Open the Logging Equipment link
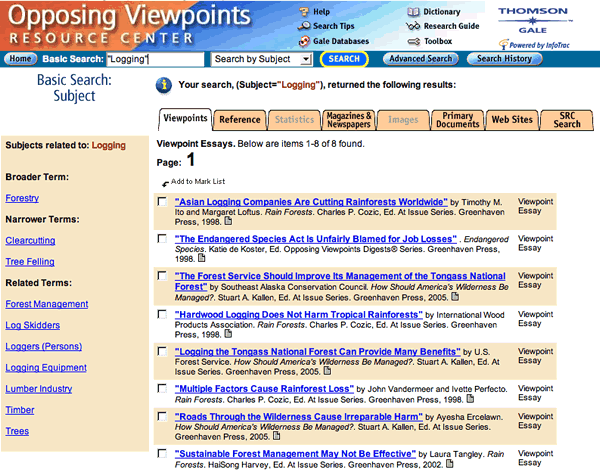This screenshot has width=600, height=473. coord(46,368)
